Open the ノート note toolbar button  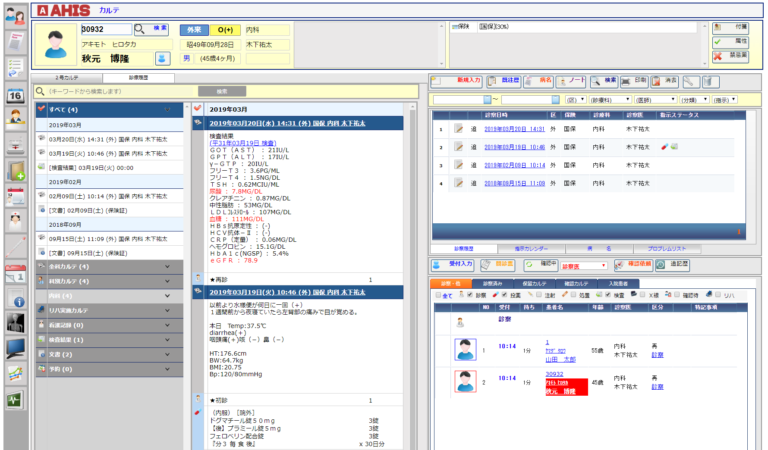pyautogui.click(x=571, y=80)
